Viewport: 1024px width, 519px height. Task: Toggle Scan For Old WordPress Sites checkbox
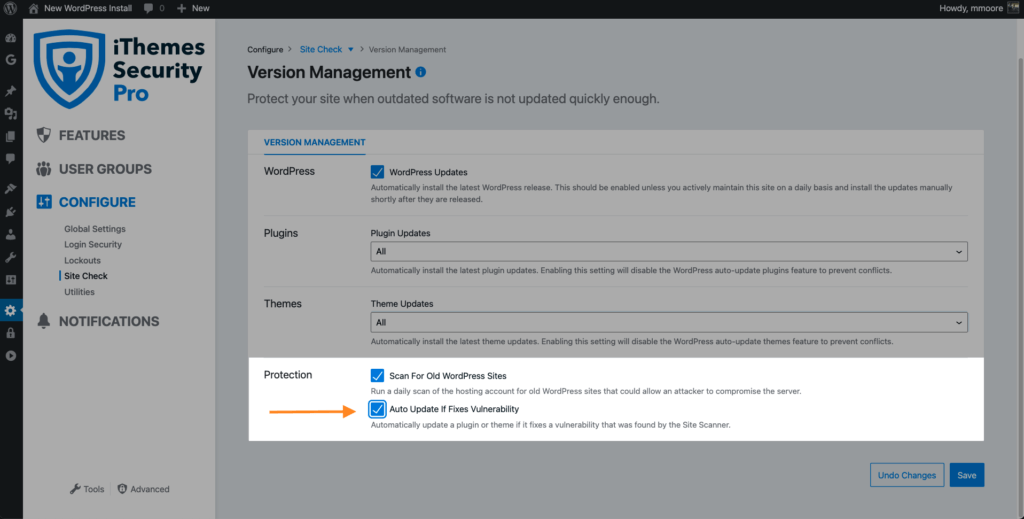click(x=378, y=375)
